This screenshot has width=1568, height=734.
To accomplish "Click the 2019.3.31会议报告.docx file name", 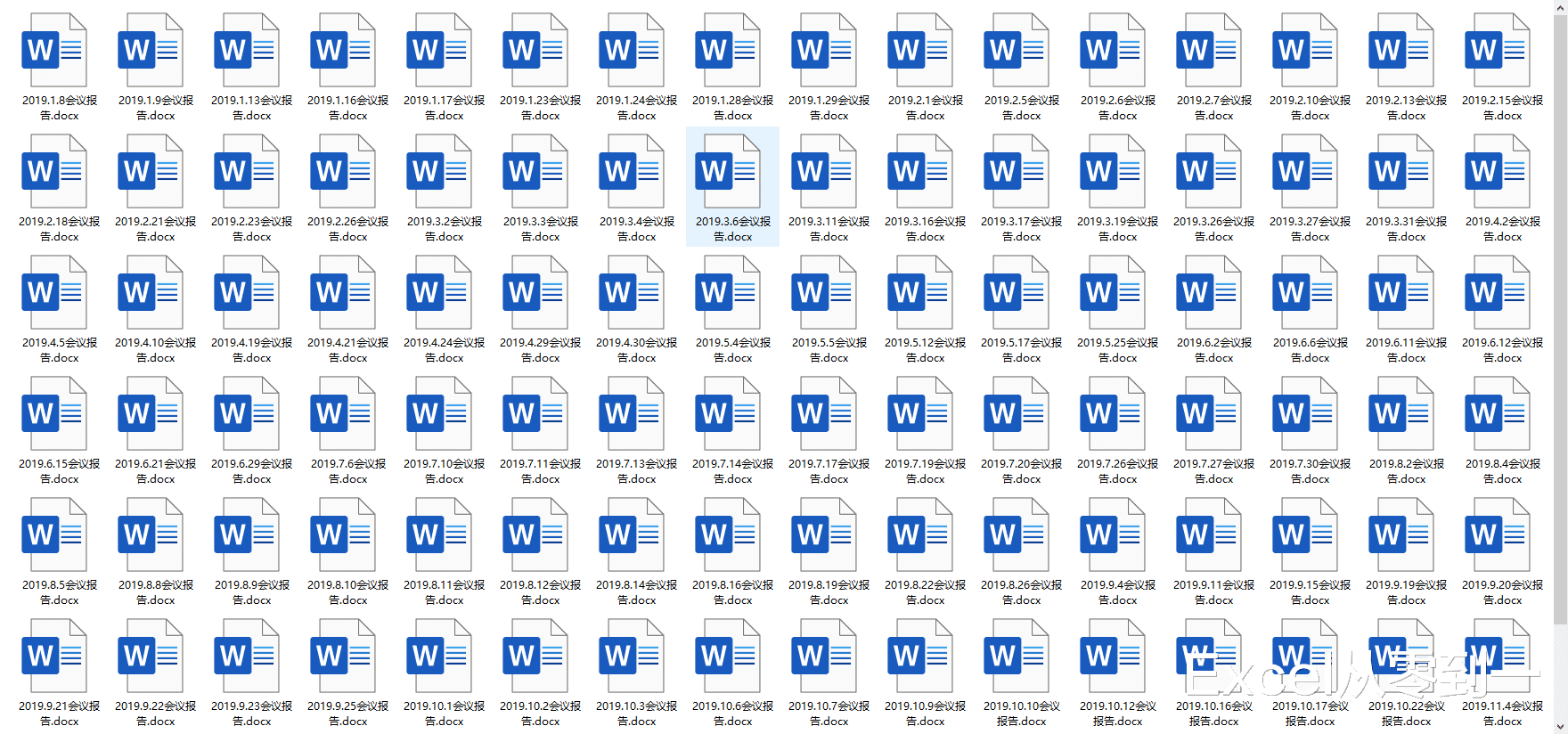I will coord(1407,229).
